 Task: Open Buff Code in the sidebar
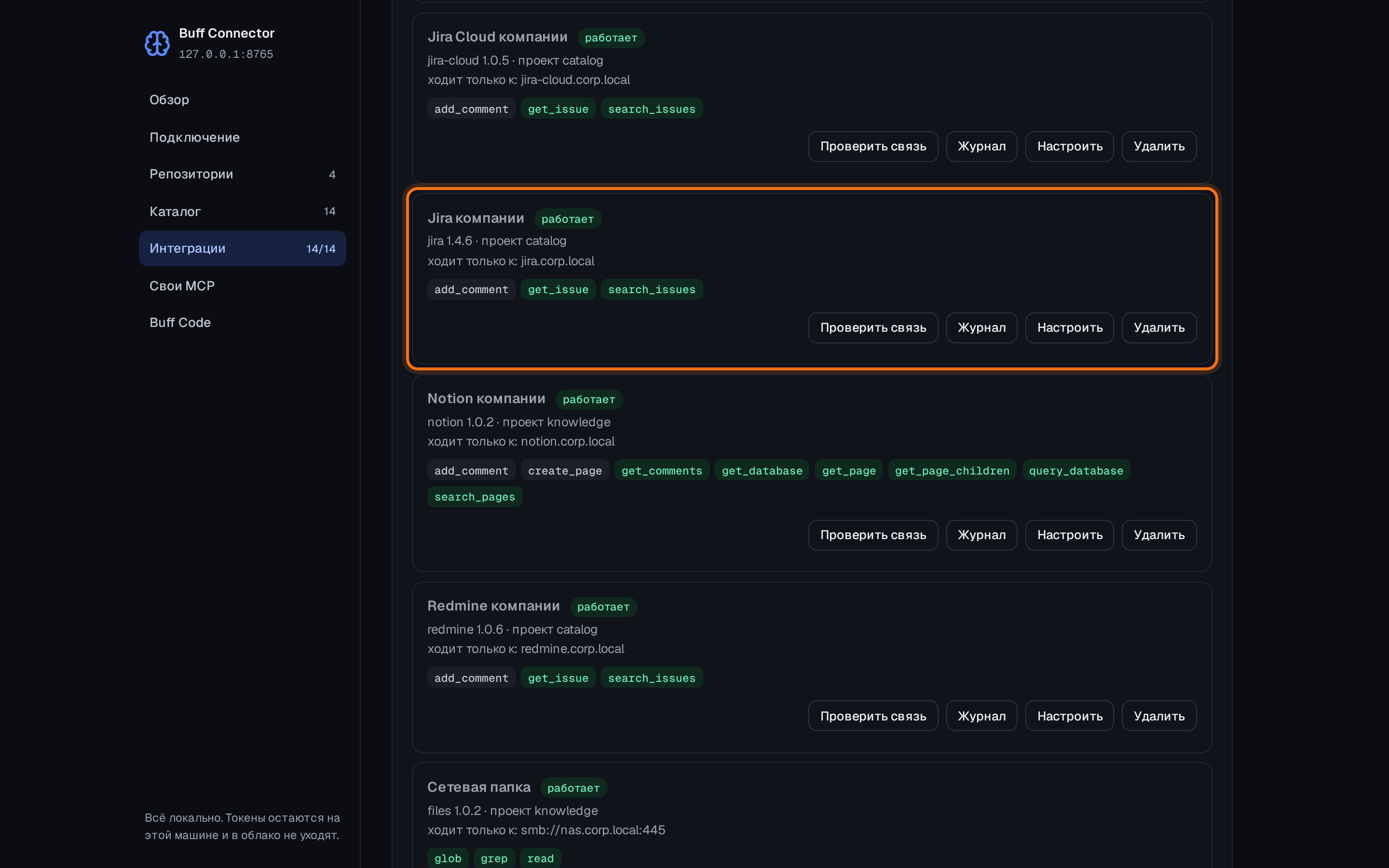click(x=242, y=323)
